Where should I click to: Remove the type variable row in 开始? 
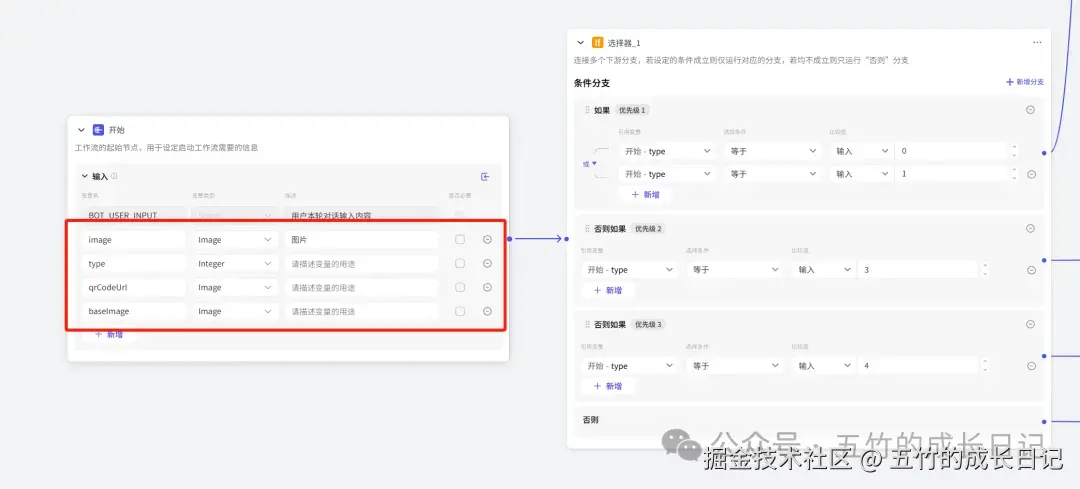point(488,263)
